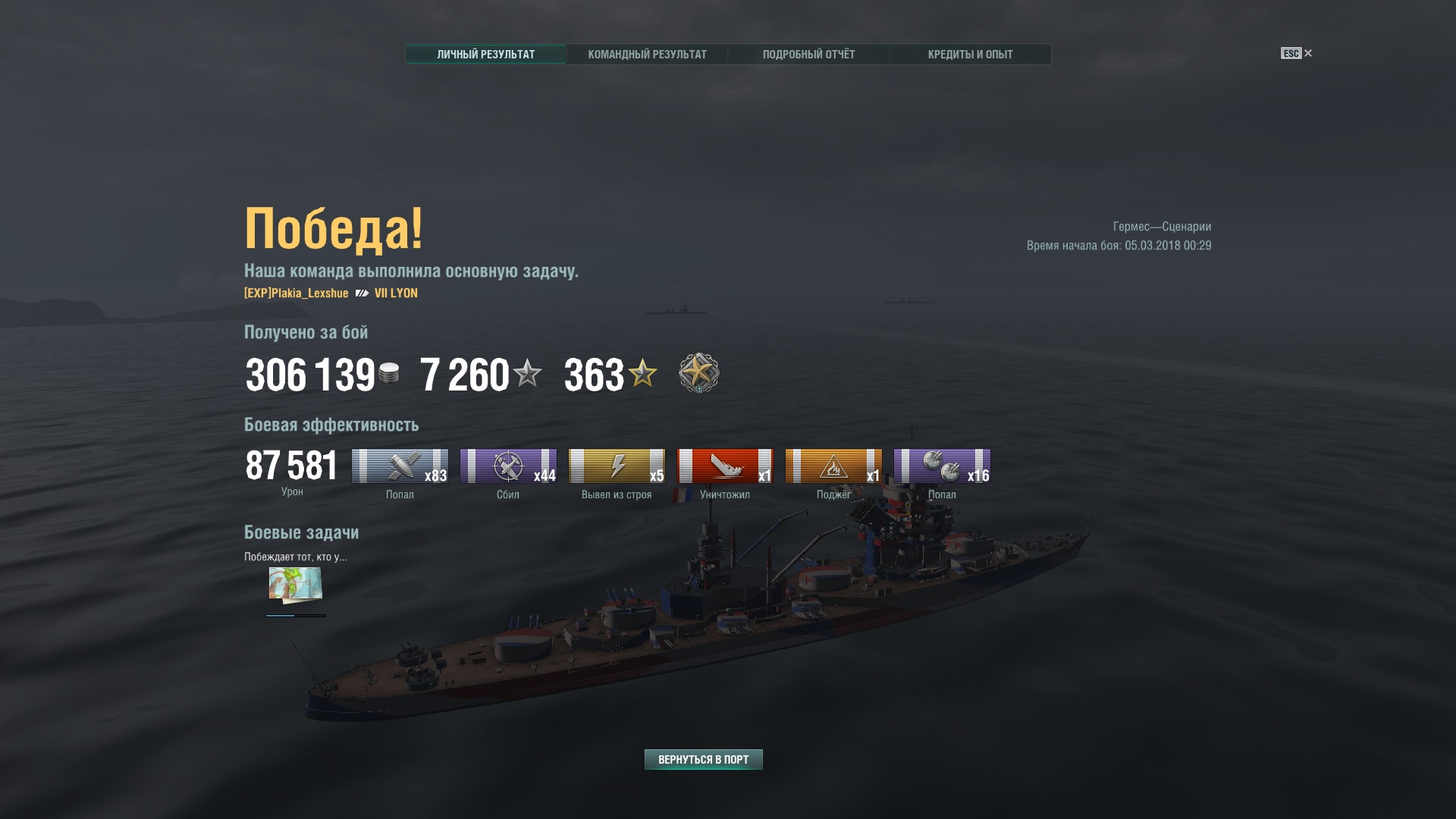Click the achievement medal star badge

click(698, 373)
